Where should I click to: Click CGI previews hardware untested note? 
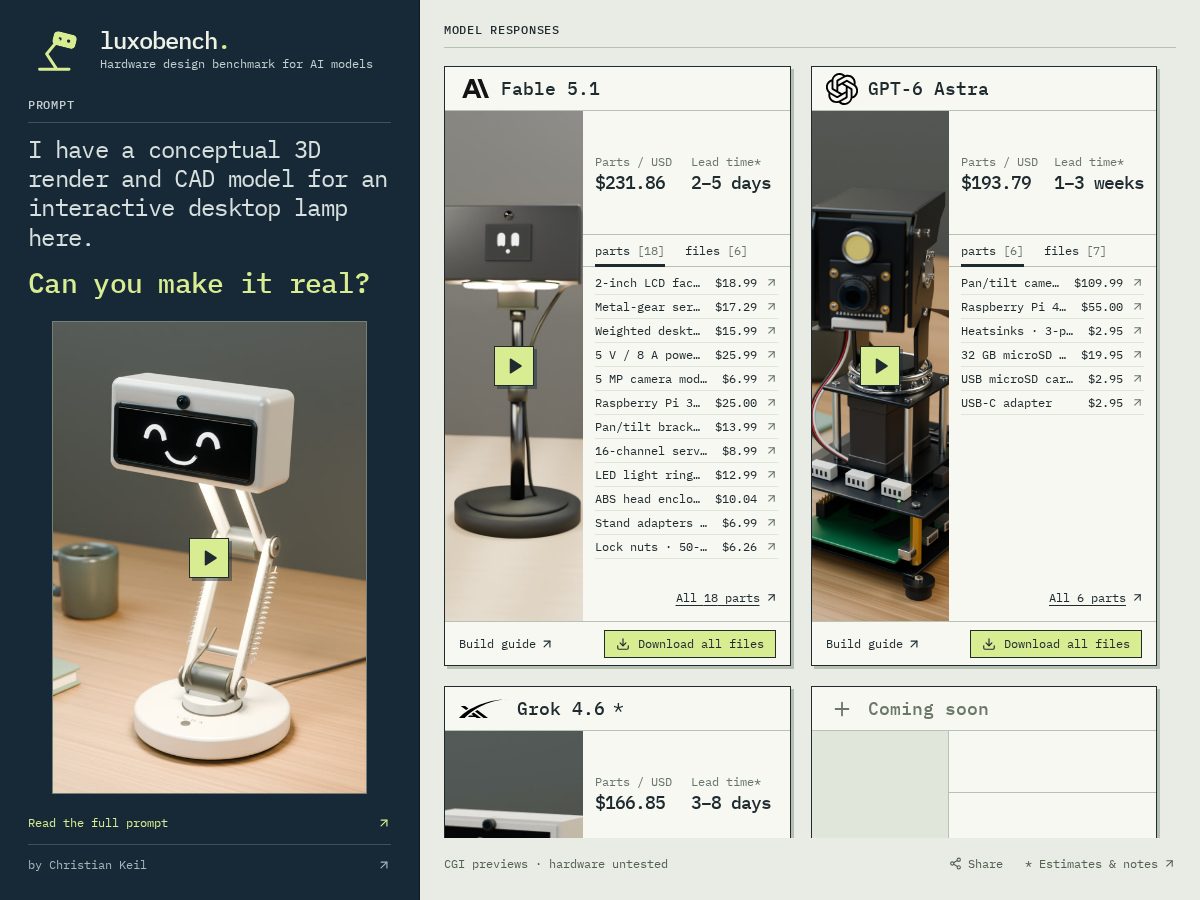click(x=556, y=864)
